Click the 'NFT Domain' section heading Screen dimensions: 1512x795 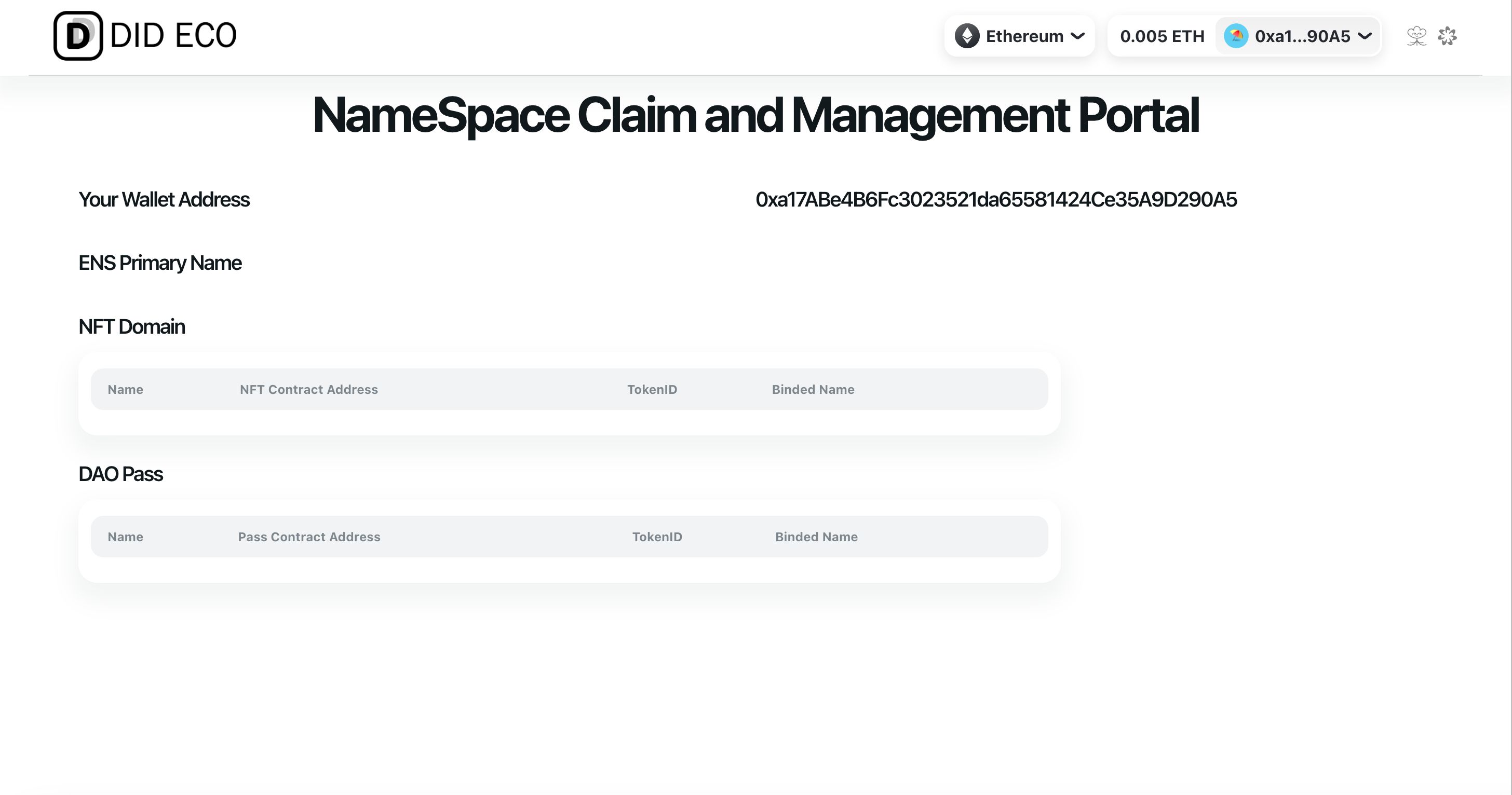[x=131, y=327]
